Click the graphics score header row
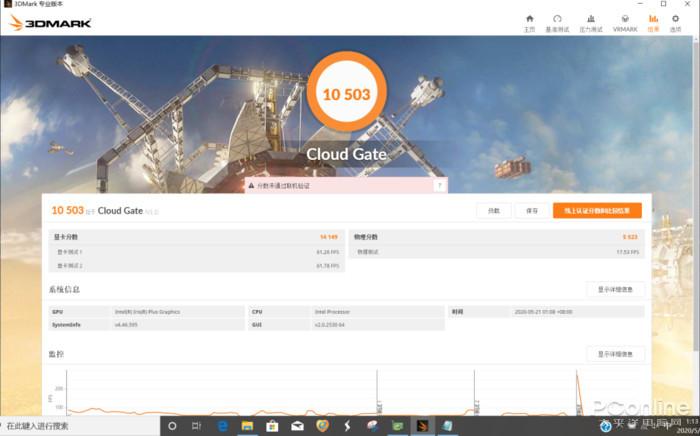700x436 pixels. [196, 237]
